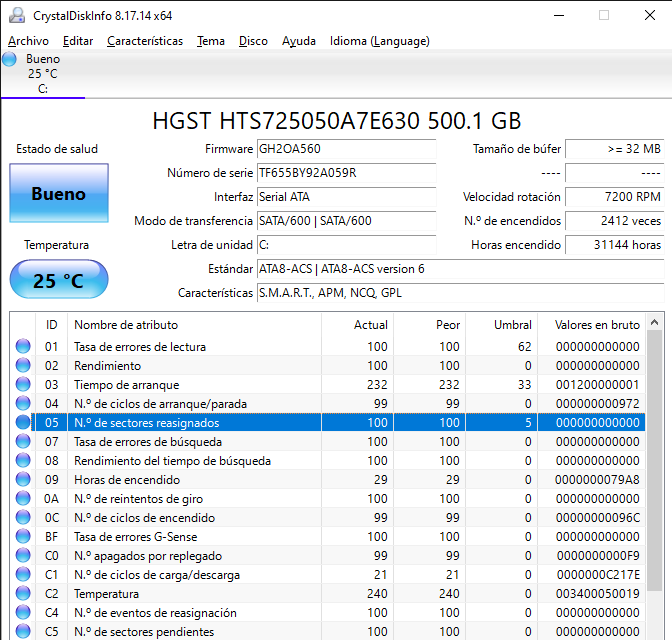
Task: Open the Idioma (Language) menu
Action: click(x=379, y=41)
